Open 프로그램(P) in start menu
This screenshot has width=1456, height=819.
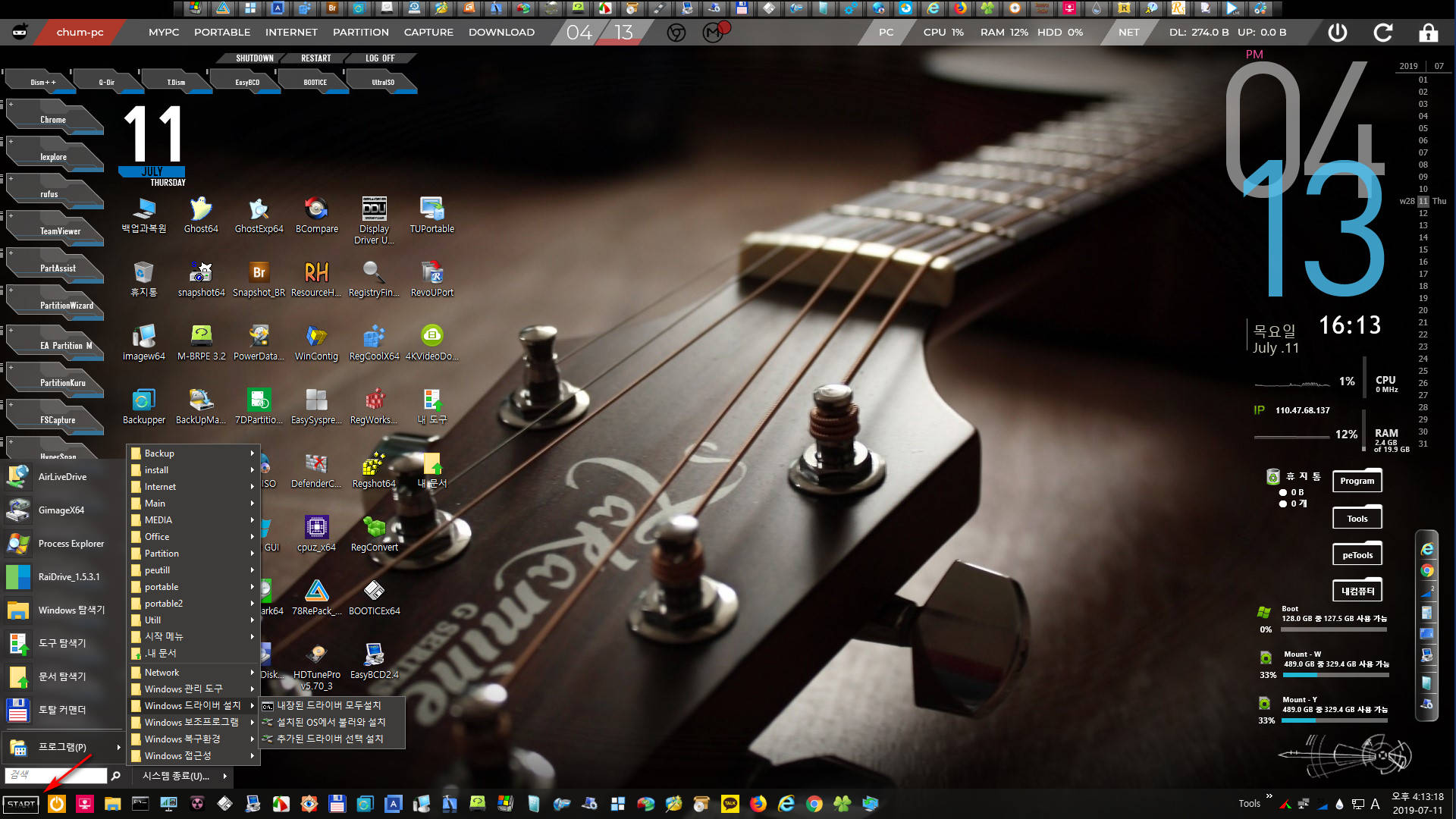coord(62,747)
